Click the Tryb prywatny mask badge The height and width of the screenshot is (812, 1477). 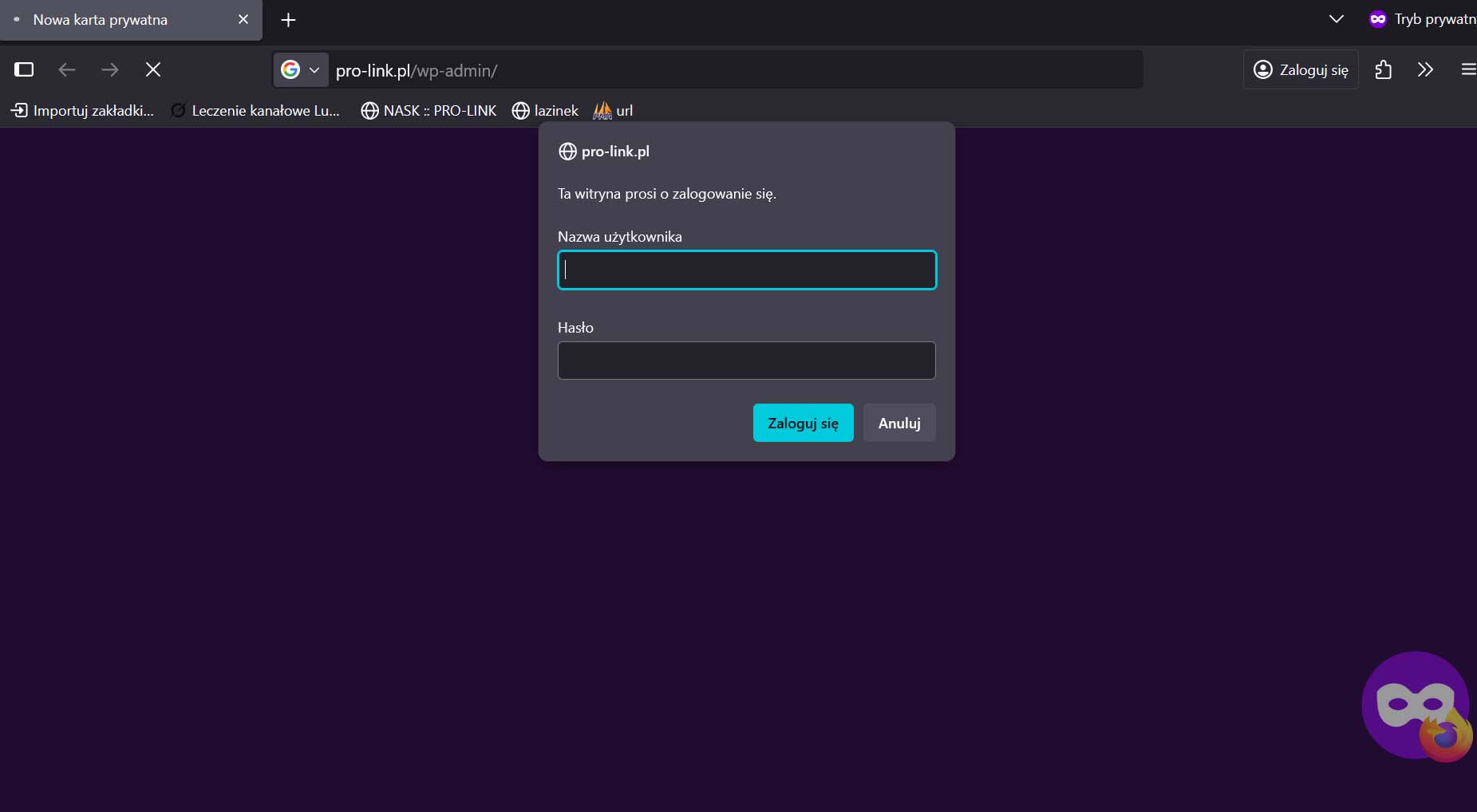coord(1378,19)
